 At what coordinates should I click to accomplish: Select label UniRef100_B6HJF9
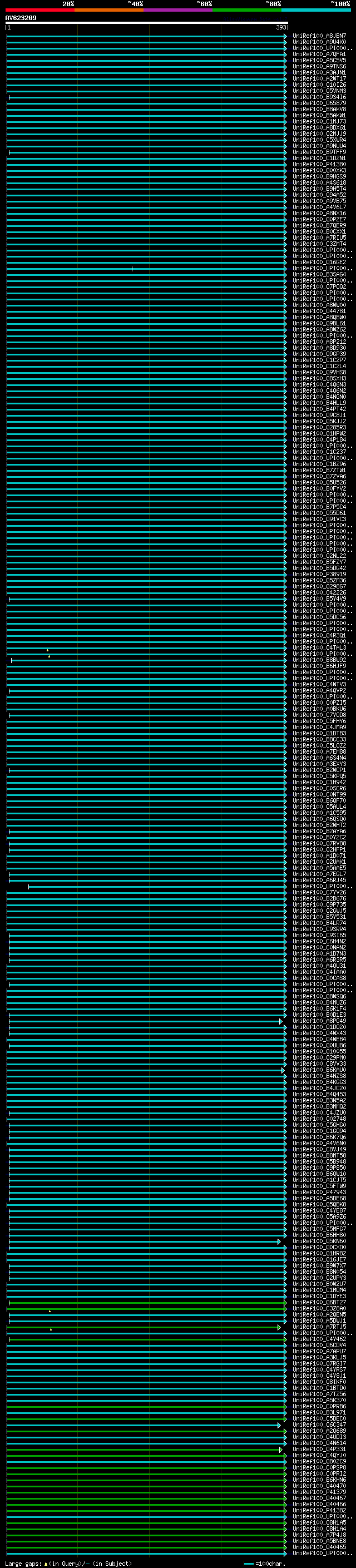coord(319,666)
